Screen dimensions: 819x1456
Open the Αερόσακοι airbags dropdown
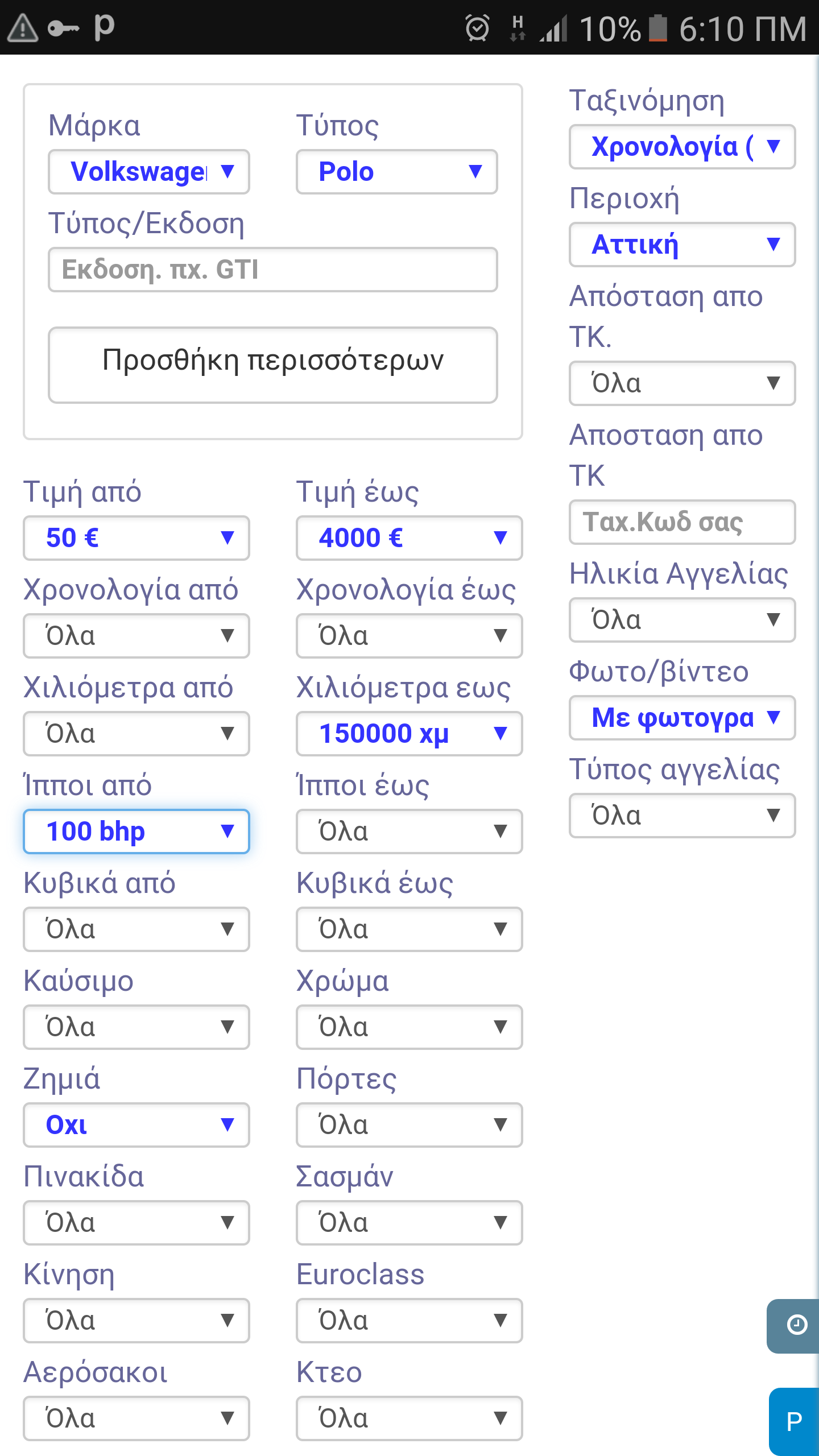(136, 1418)
